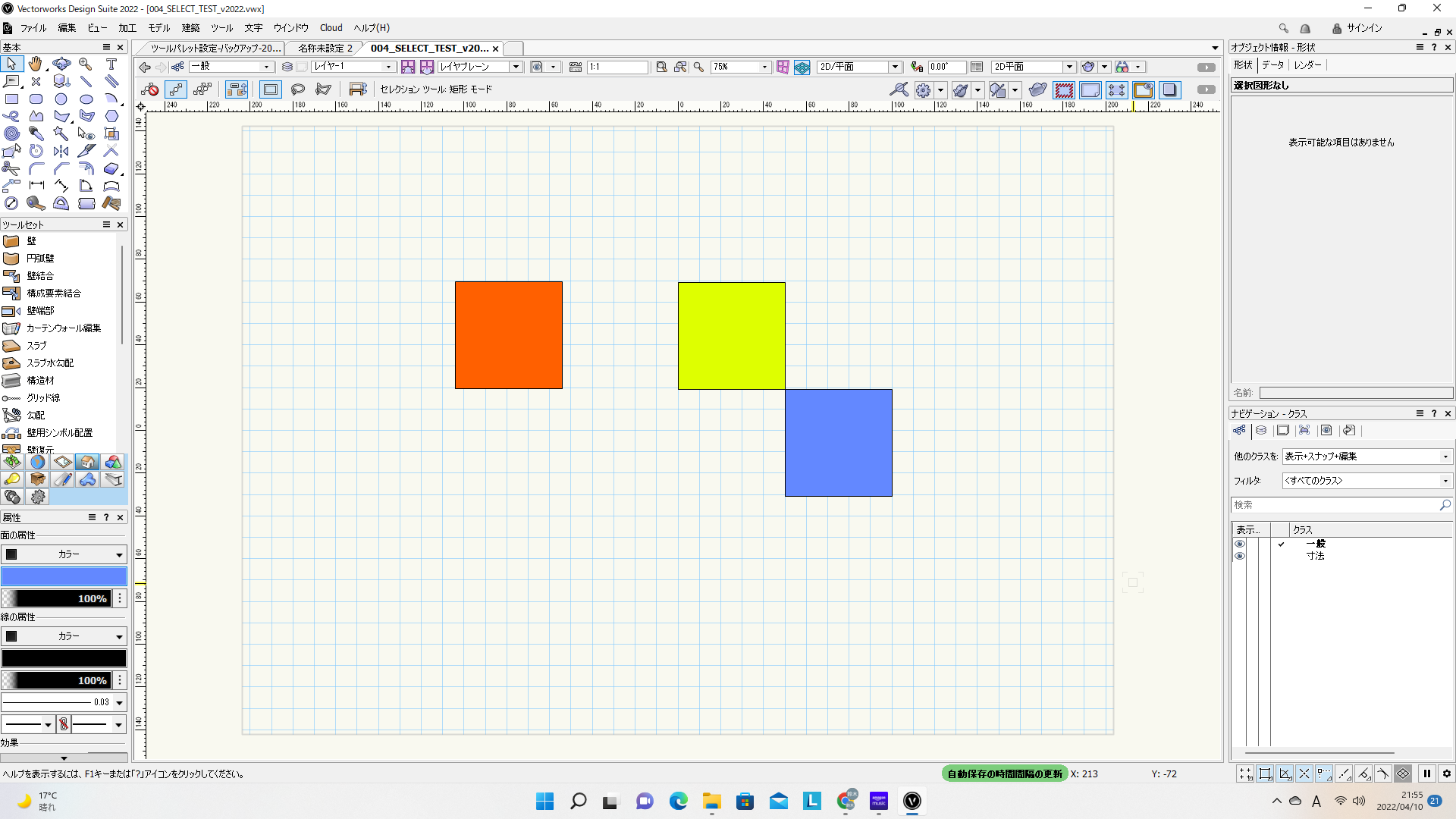Screen dimensions: 1456x819
Task: Switch to the 名称未設定 2 tab
Action: pyautogui.click(x=325, y=48)
